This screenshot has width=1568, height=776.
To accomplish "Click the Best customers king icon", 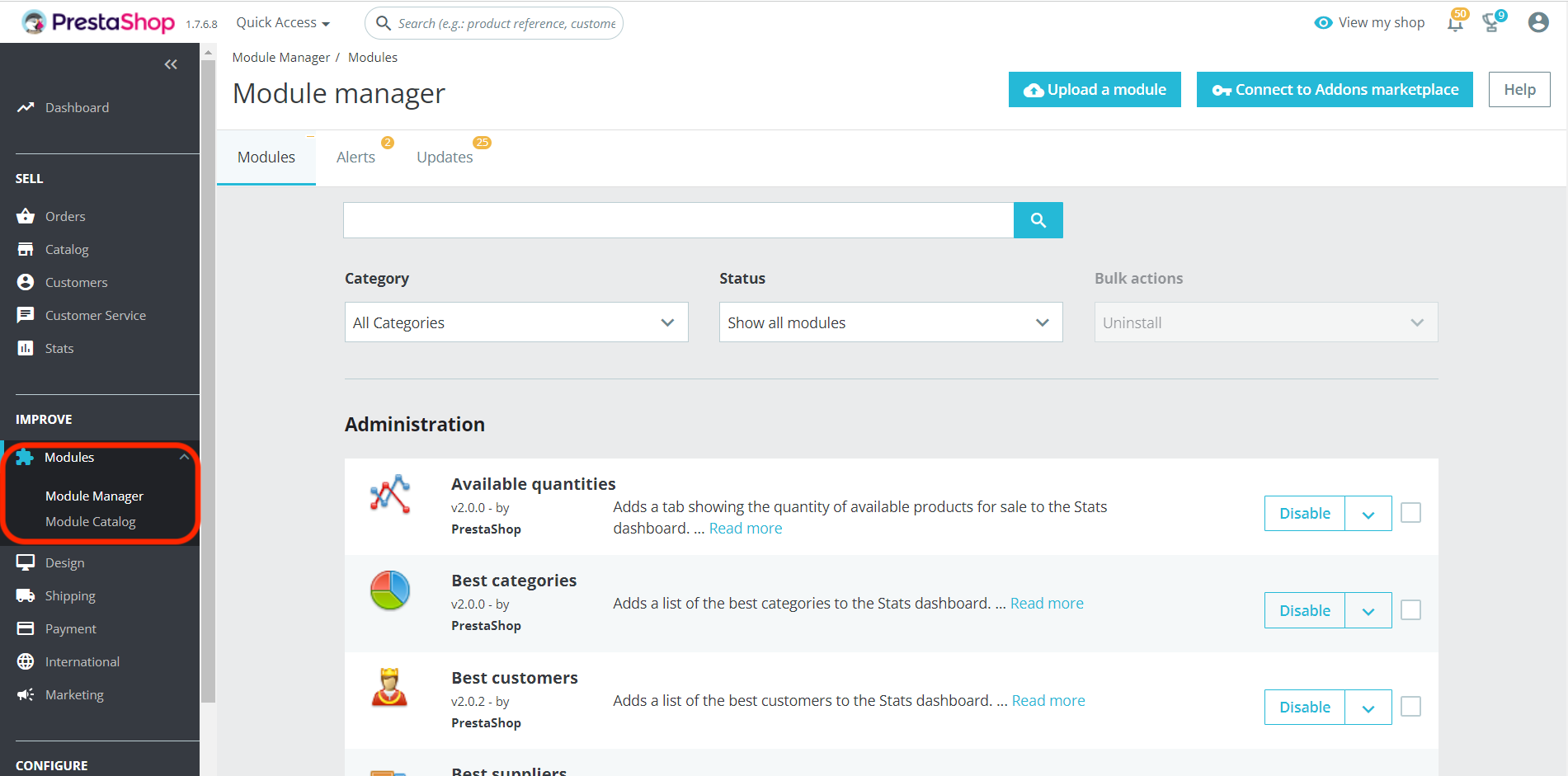I will pyautogui.click(x=390, y=687).
